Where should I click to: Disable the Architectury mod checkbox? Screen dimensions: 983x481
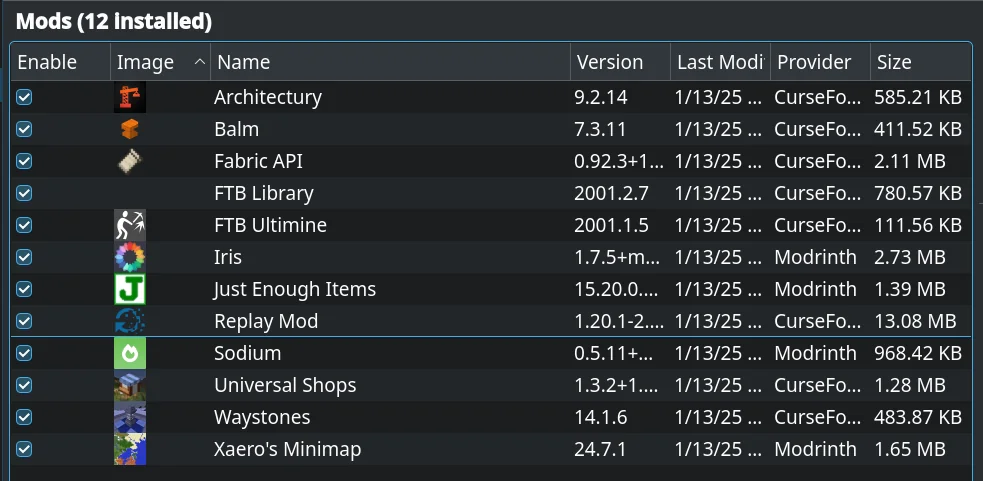pyautogui.click(x=25, y=97)
